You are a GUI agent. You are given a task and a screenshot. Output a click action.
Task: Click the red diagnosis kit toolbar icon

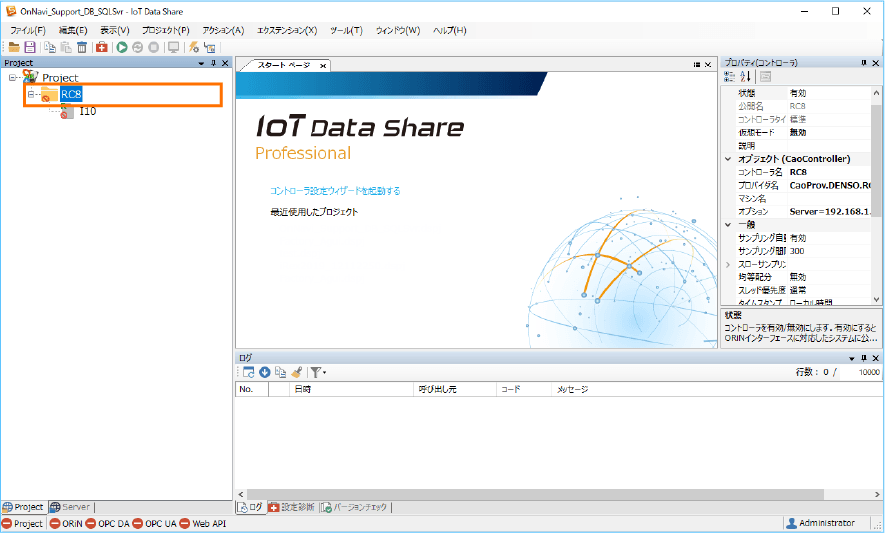102,47
